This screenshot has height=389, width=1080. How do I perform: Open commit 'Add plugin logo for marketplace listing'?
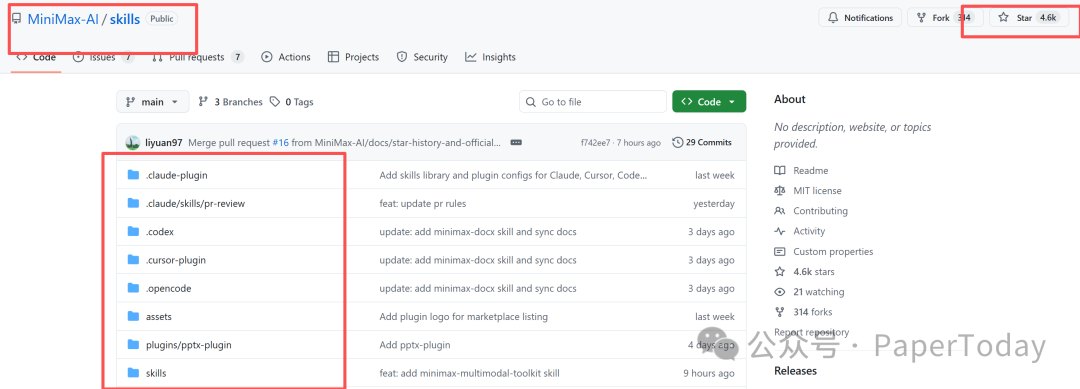coord(464,317)
